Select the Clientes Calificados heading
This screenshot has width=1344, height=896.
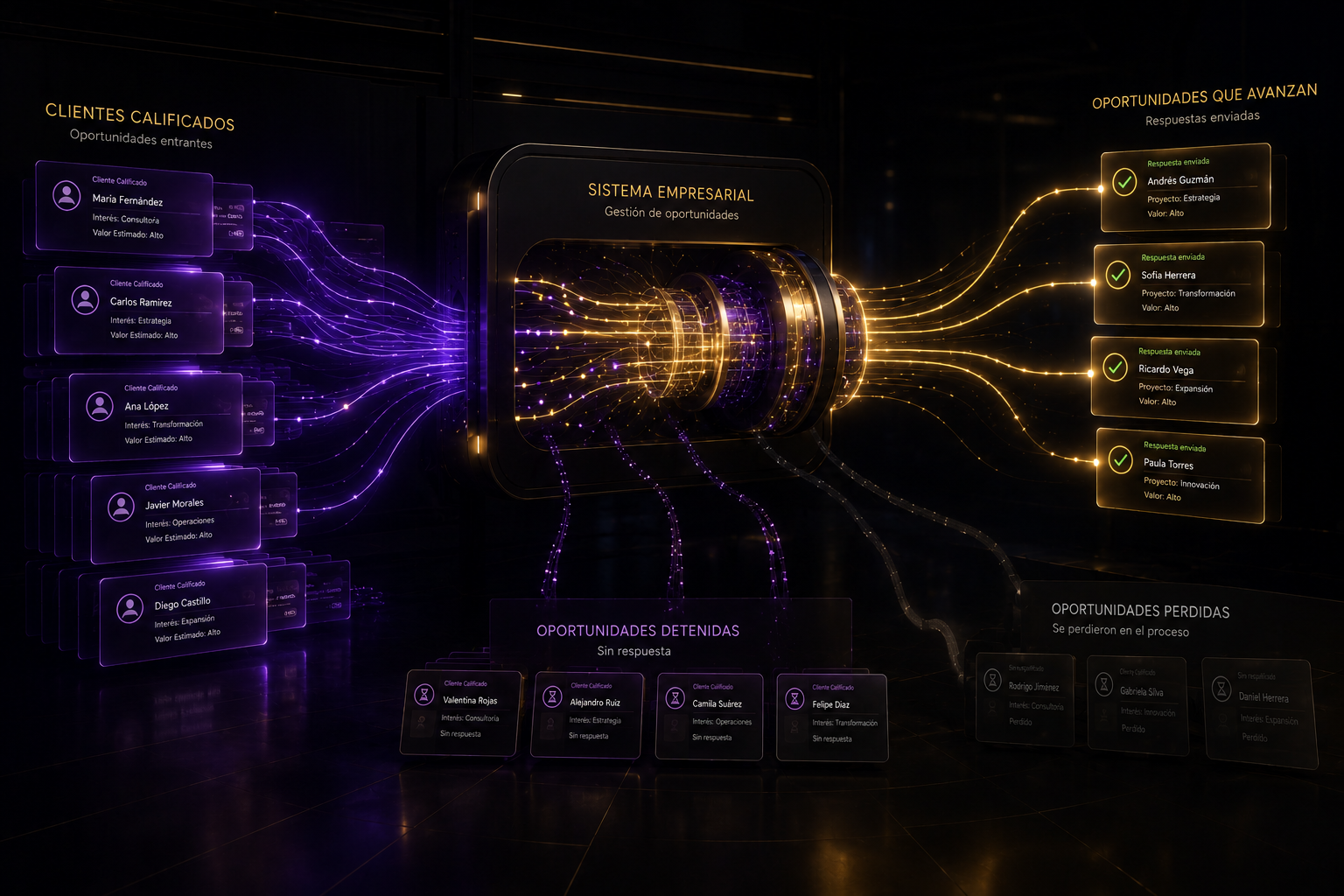(140, 116)
